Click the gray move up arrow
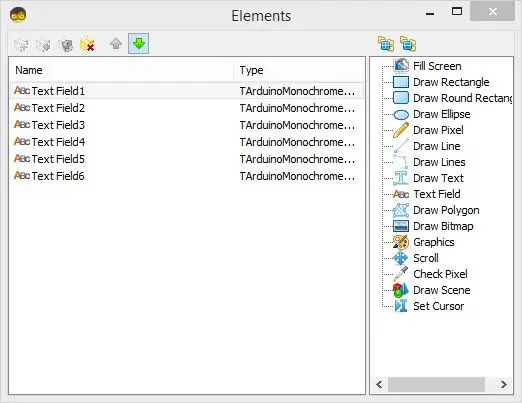This screenshot has height=403, width=522. 116,44
